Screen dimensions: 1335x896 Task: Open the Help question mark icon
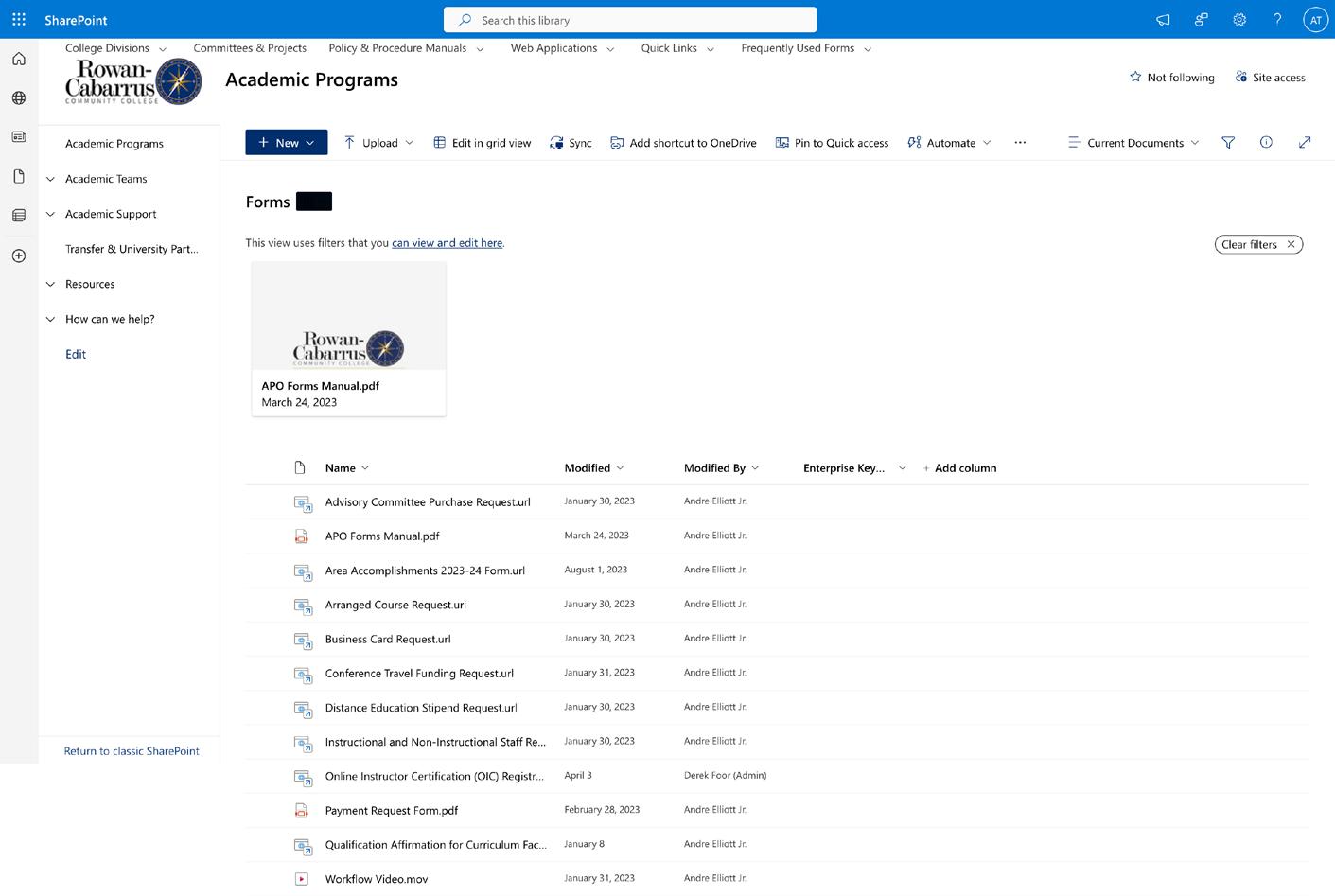(x=1277, y=19)
